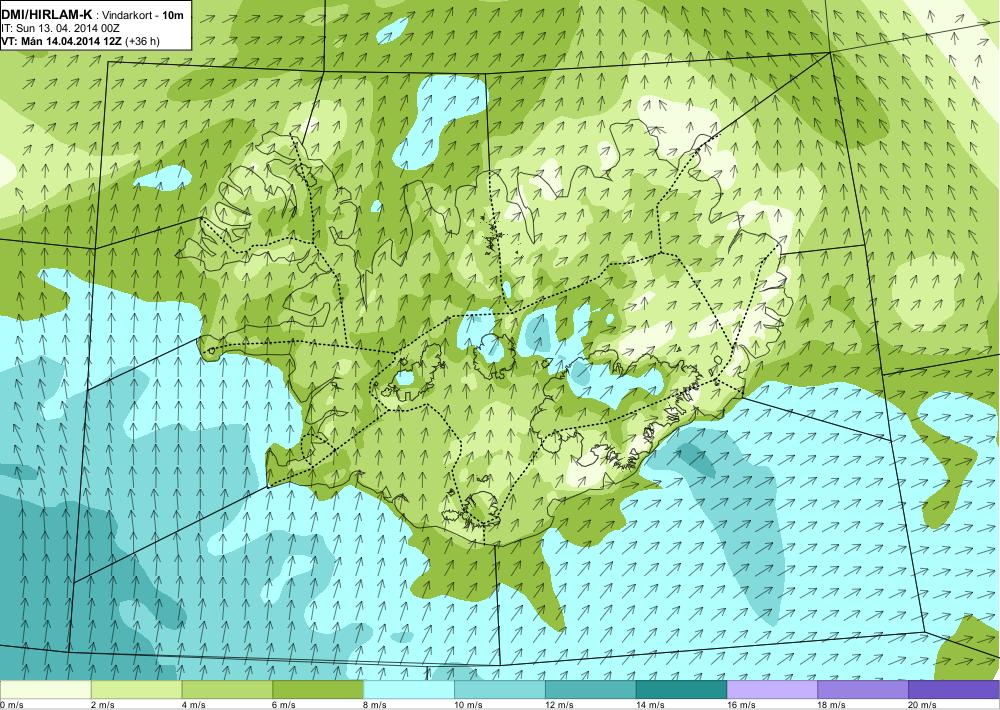Click the dark green 6–8 m/s legend swatch
Screen dimensions: 1000x710
(x=318, y=690)
